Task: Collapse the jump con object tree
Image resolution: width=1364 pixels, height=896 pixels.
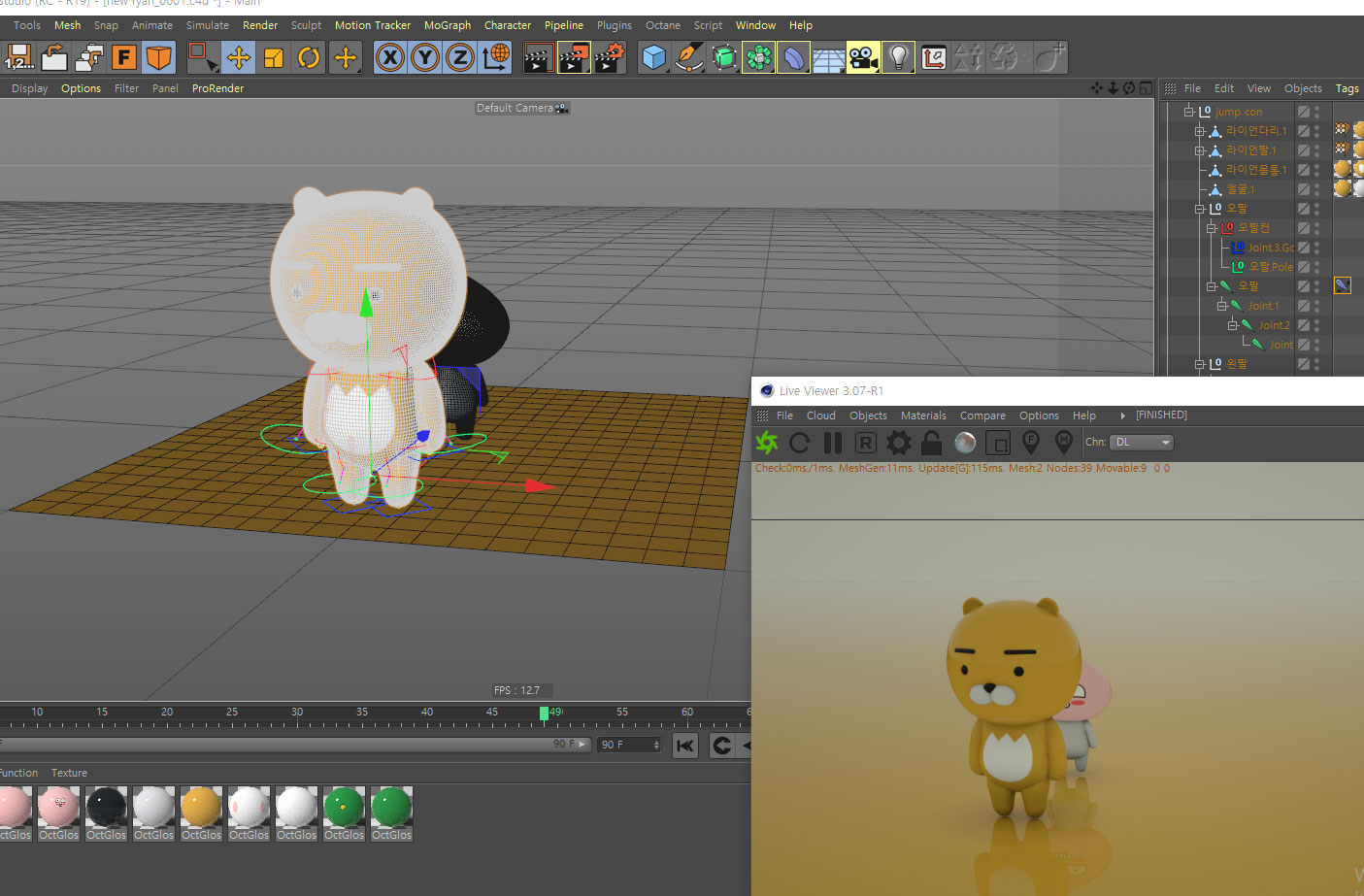Action: click(1188, 112)
